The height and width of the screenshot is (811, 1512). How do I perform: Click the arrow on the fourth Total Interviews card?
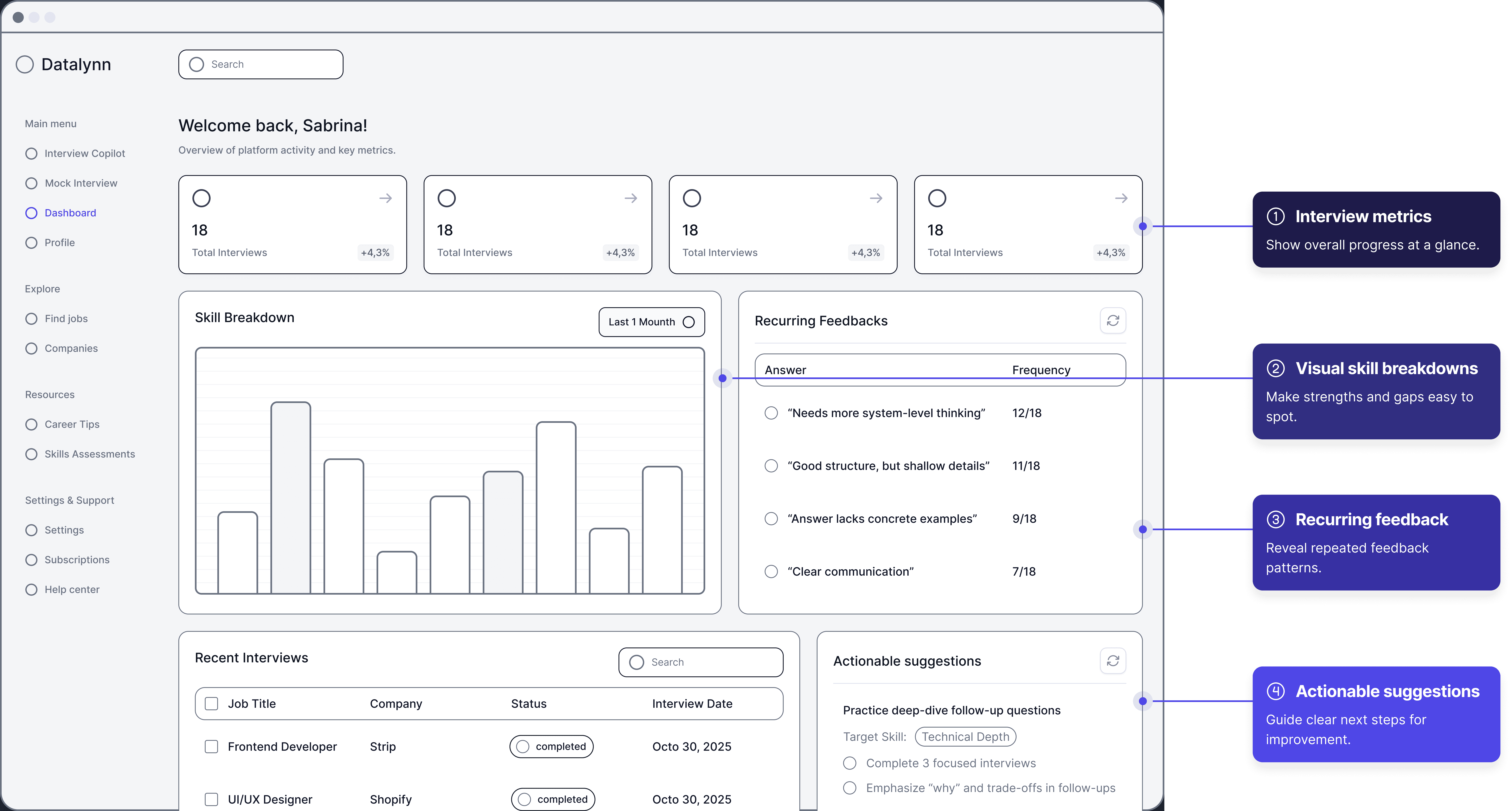pyautogui.click(x=1121, y=198)
